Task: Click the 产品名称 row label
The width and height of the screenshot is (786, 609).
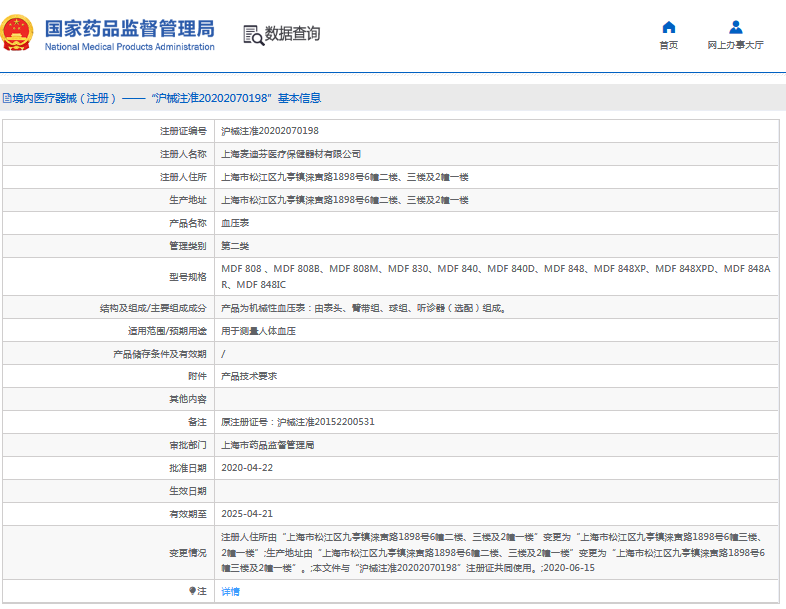Action: 187,224
